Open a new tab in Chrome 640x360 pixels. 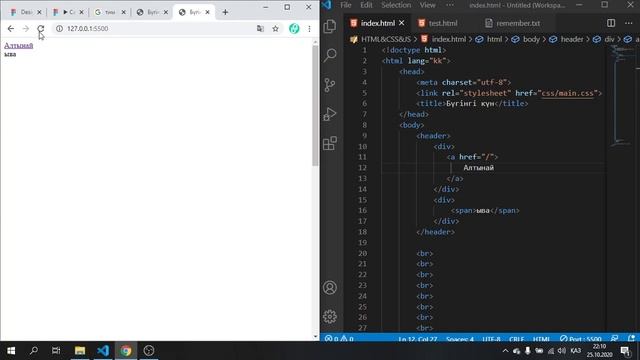point(225,12)
